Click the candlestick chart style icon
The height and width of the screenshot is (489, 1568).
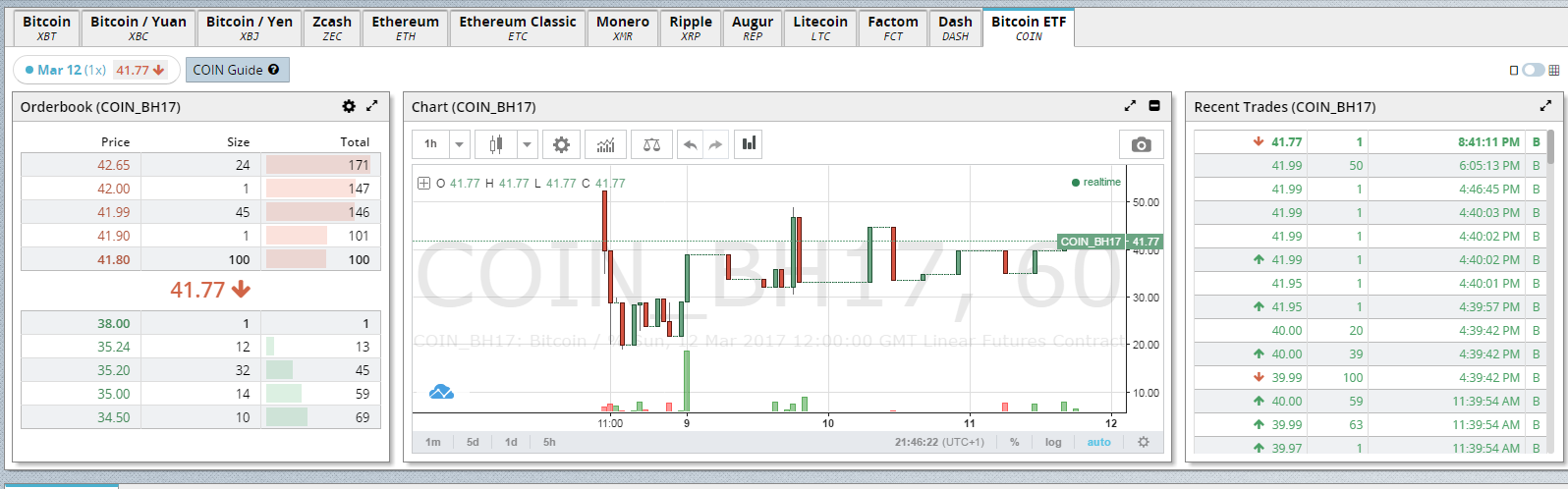[x=496, y=144]
